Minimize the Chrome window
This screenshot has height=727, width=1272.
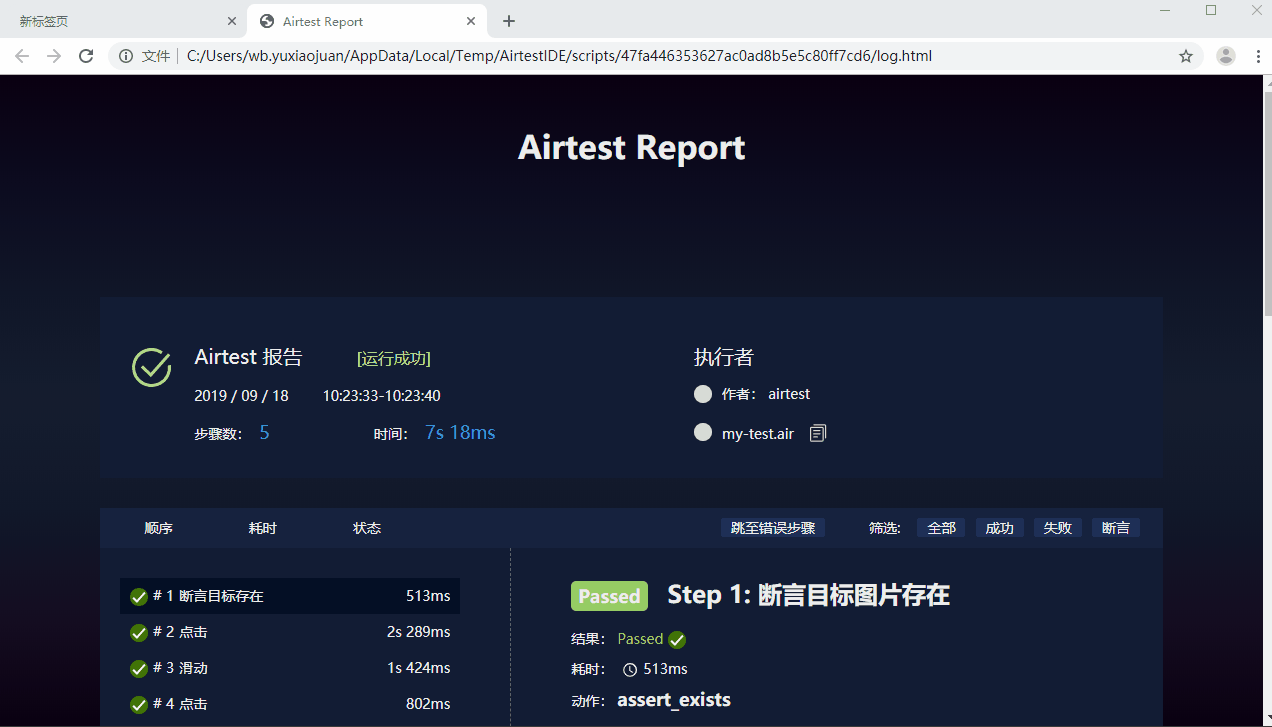click(1165, 10)
